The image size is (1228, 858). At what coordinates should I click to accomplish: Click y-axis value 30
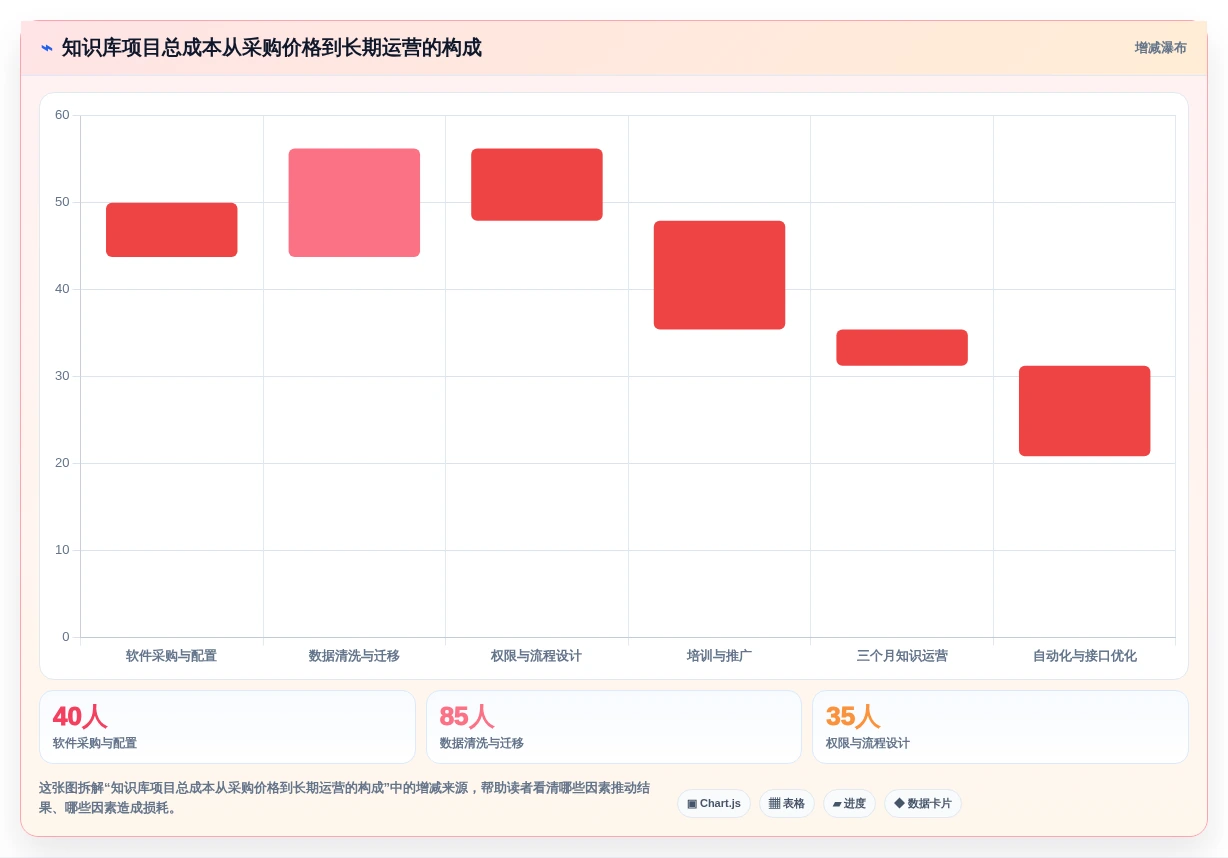[x=62, y=376]
